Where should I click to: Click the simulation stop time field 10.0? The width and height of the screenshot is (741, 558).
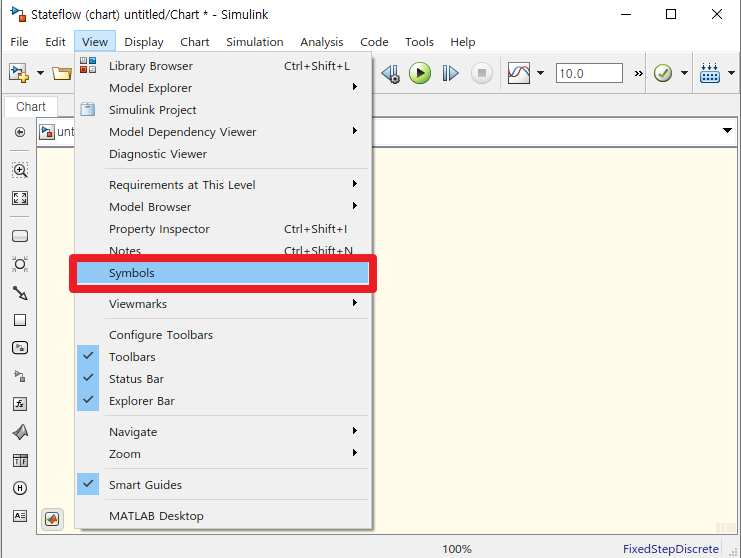click(589, 73)
